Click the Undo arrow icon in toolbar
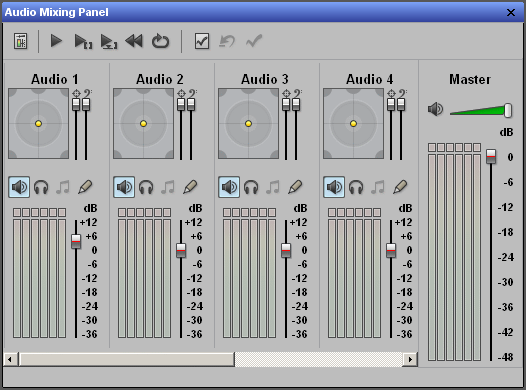This screenshot has height=390, width=526. (x=227, y=41)
